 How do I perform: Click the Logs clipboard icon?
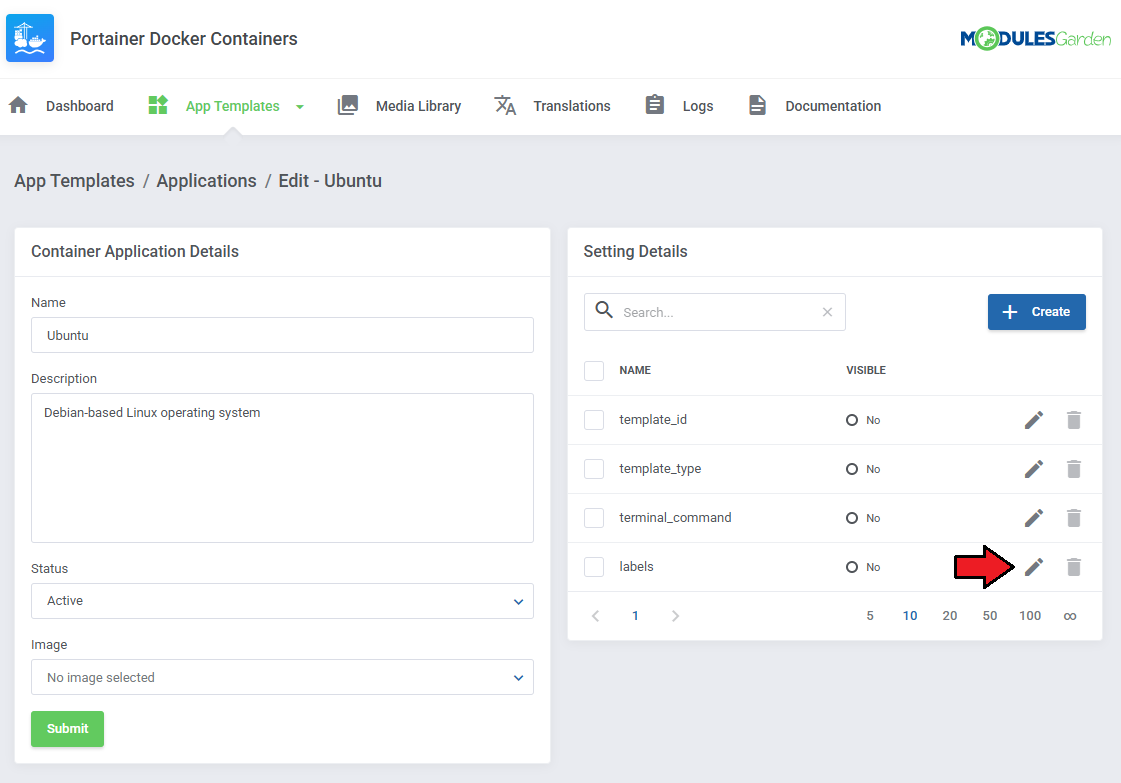tap(655, 105)
